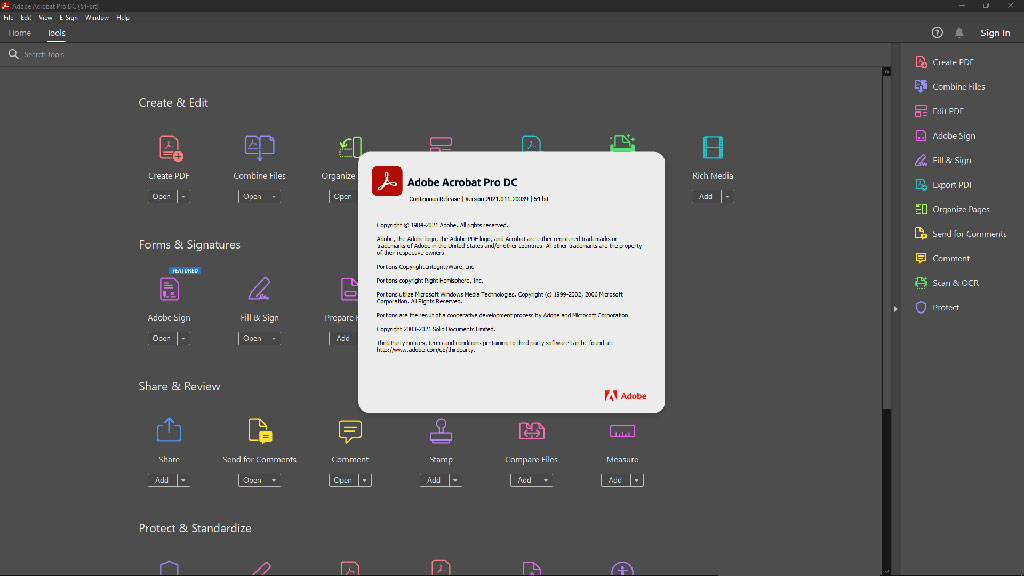Open the Window menu
This screenshot has width=1024, height=576.
pyautogui.click(x=97, y=18)
